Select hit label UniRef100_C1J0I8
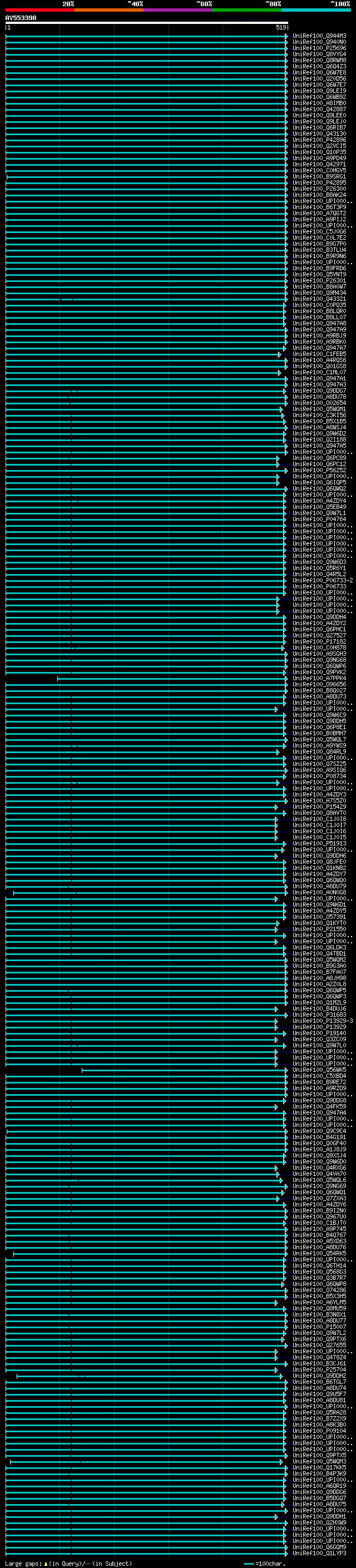Image resolution: width=356 pixels, height=1568 pixels. coord(319,819)
